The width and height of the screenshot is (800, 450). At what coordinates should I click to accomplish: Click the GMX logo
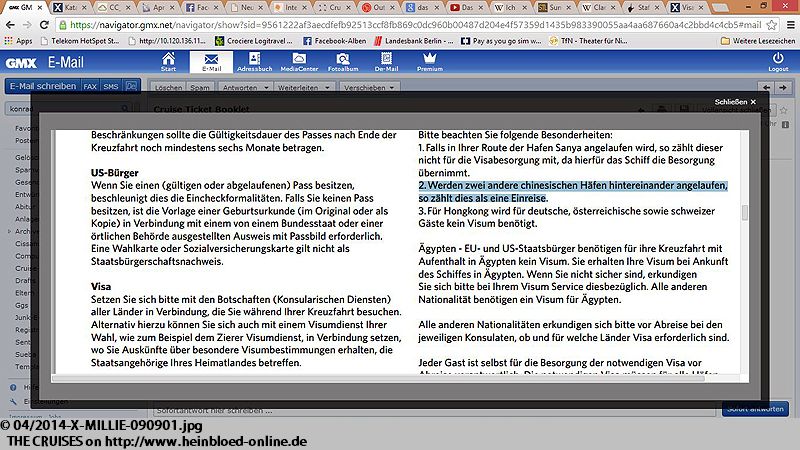[x=21, y=63]
